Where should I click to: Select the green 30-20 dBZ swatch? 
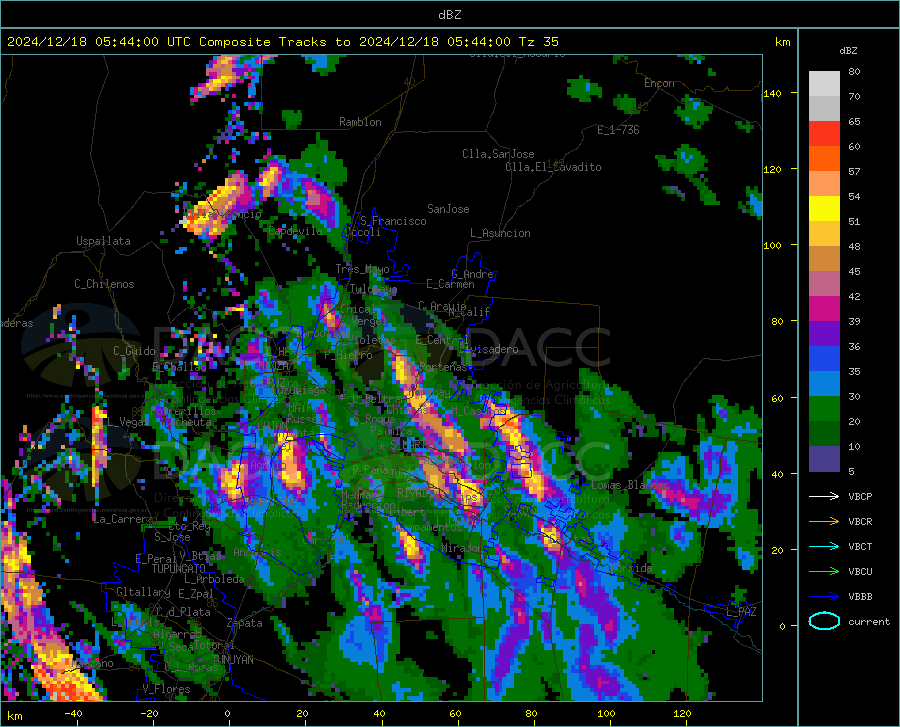[x=824, y=409]
